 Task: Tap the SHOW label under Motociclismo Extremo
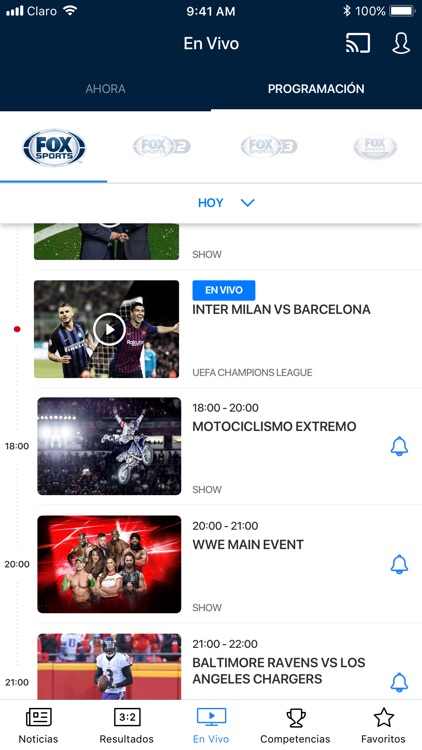point(207,490)
